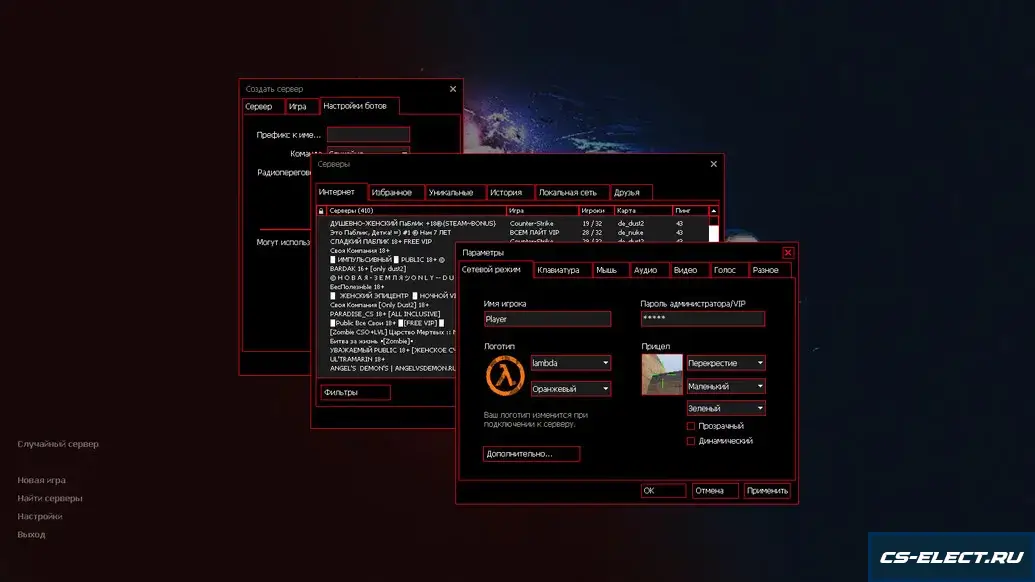Select the 'Битва за жизнь [Zombie]' server
The image size is (1035, 582).
click(x=386, y=342)
